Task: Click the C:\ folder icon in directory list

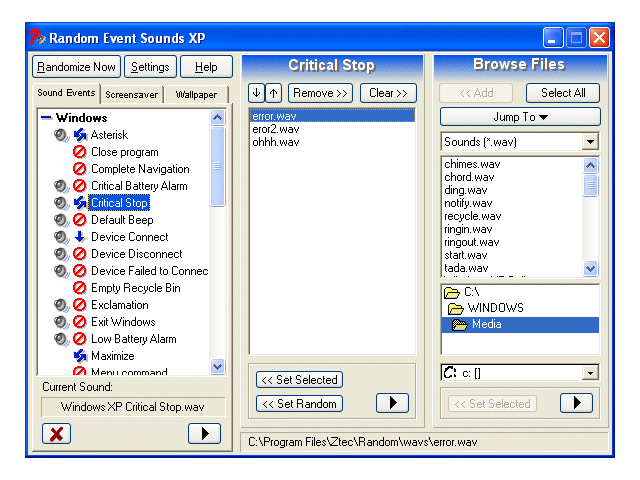Action: [x=452, y=293]
